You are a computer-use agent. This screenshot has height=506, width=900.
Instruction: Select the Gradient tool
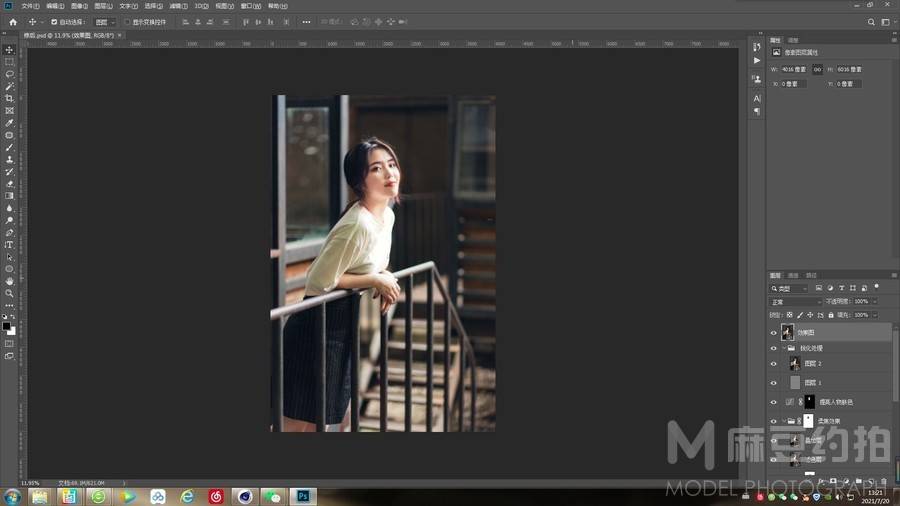9,196
